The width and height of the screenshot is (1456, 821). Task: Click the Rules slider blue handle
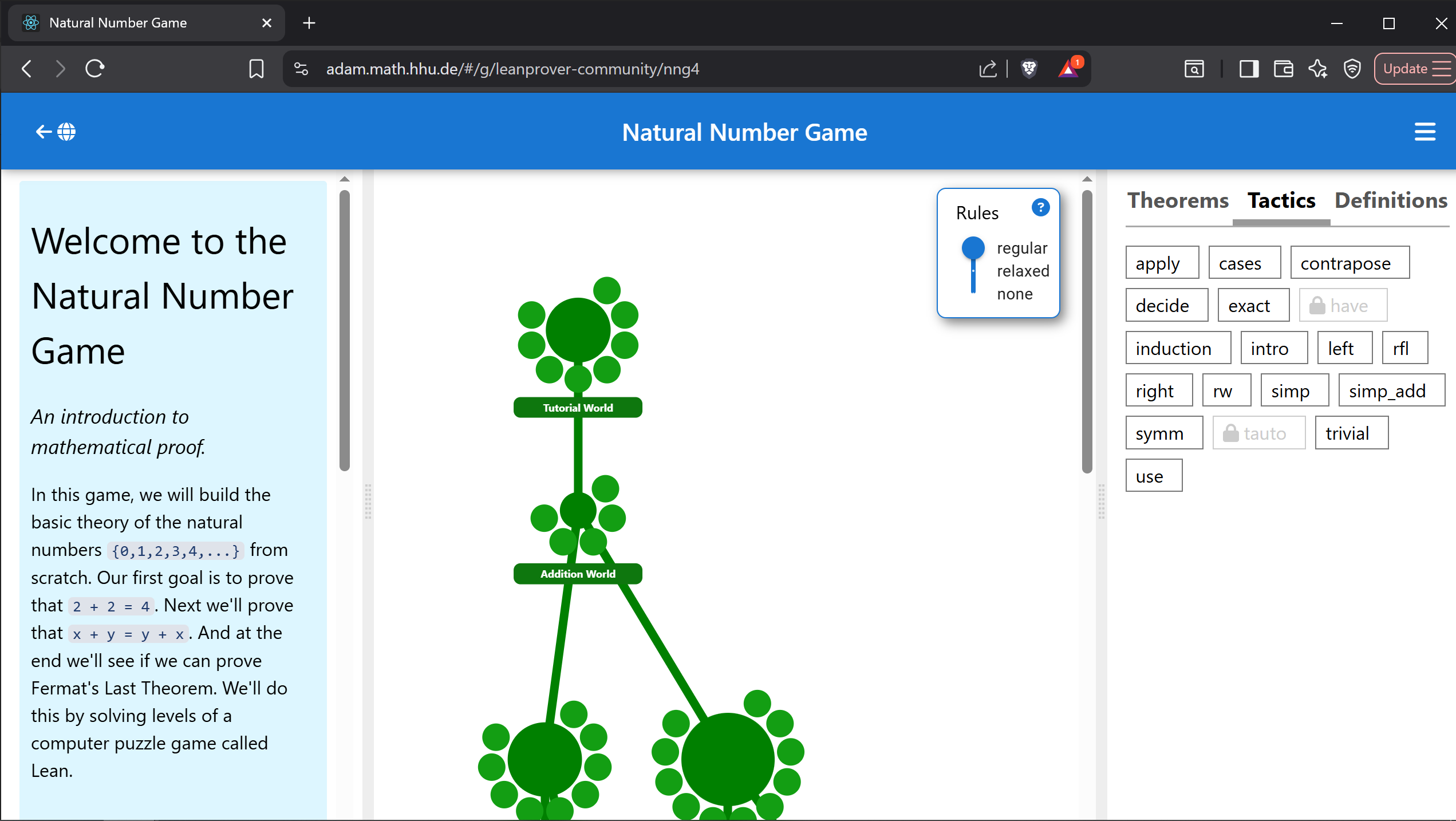tap(973, 248)
